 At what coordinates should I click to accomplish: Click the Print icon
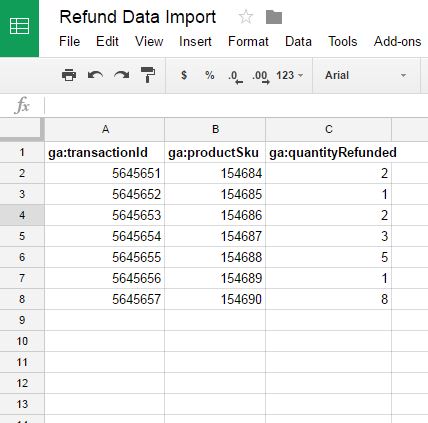(x=69, y=75)
